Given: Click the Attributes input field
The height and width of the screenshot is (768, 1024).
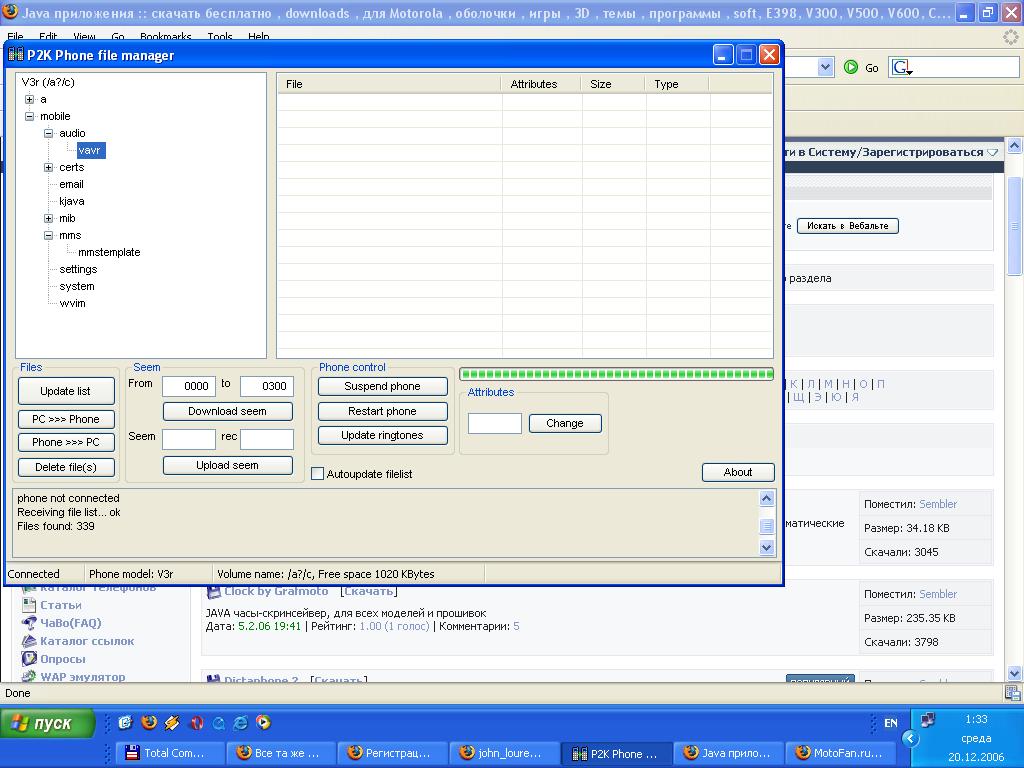Looking at the screenshot, I should (x=495, y=423).
